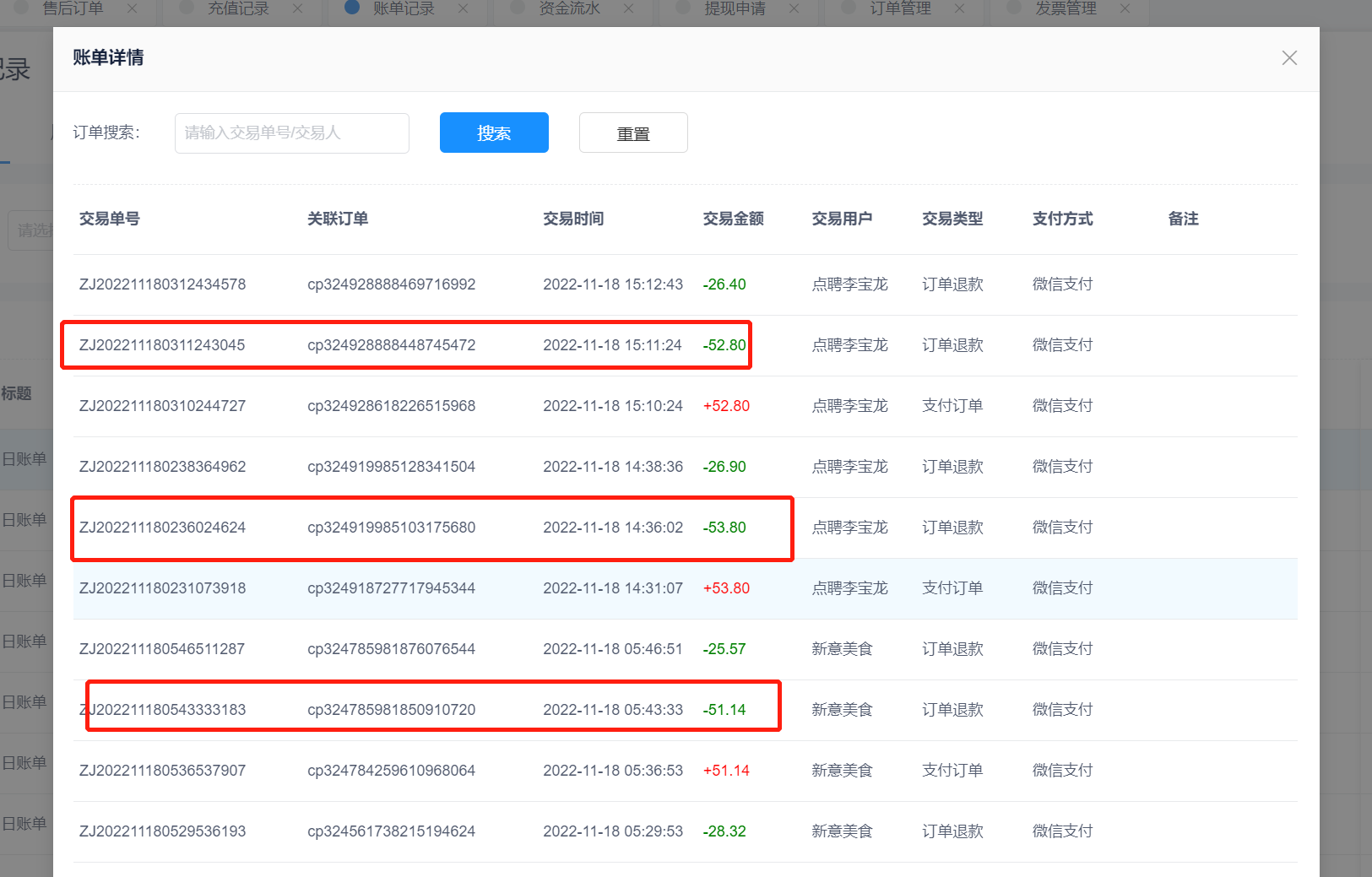Click the -26.40 transaction amount
The width and height of the screenshot is (1372, 877).
pyautogui.click(x=724, y=284)
